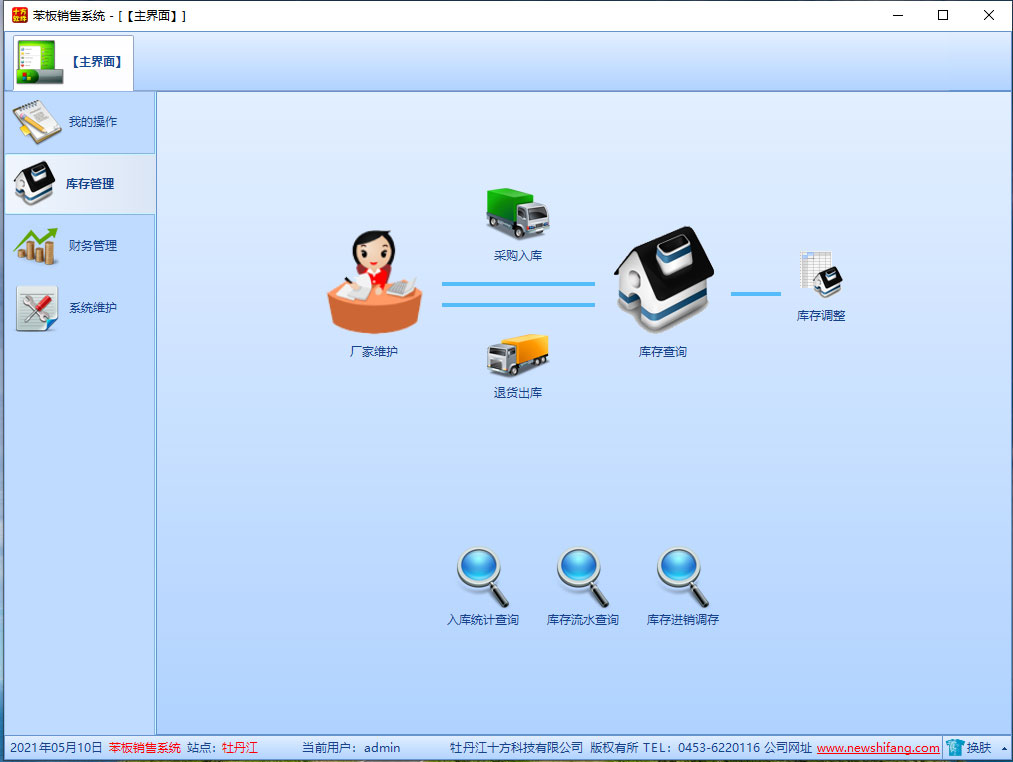Open 入库统计查询 magnifier icon

pos(482,577)
